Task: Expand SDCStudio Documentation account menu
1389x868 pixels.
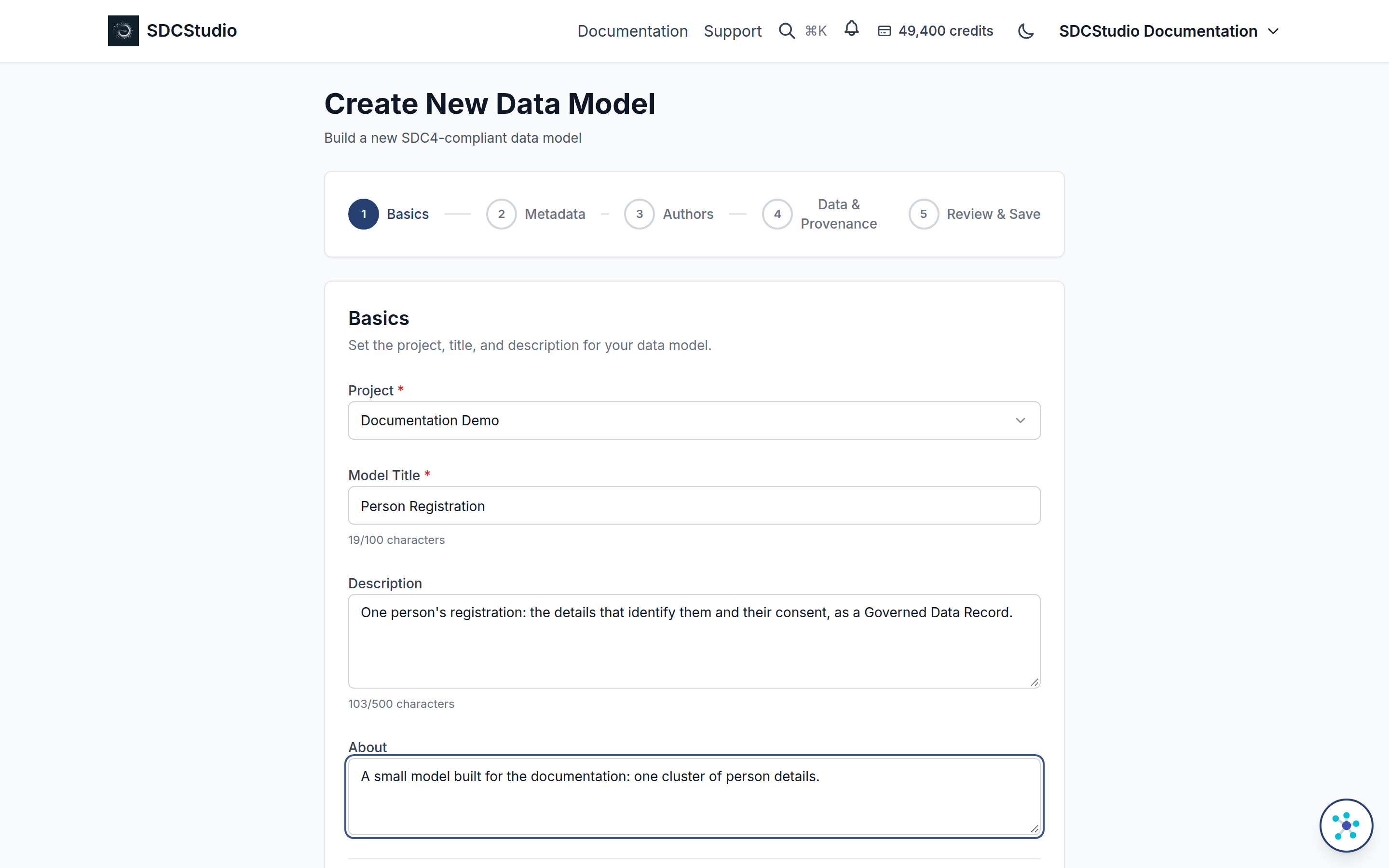Action: tap(1169, 31)
